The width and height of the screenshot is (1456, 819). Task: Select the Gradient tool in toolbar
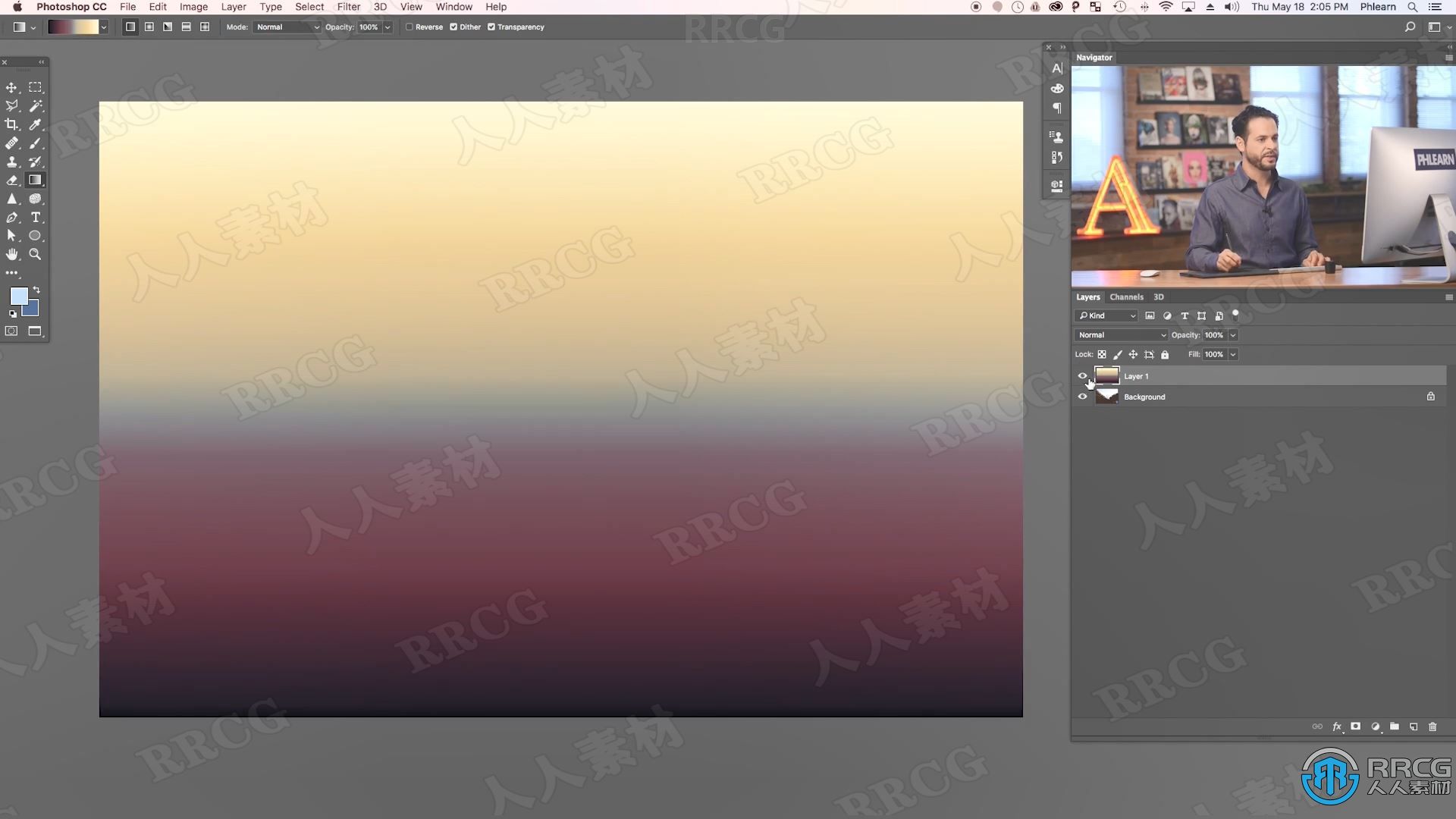[35, 180]
